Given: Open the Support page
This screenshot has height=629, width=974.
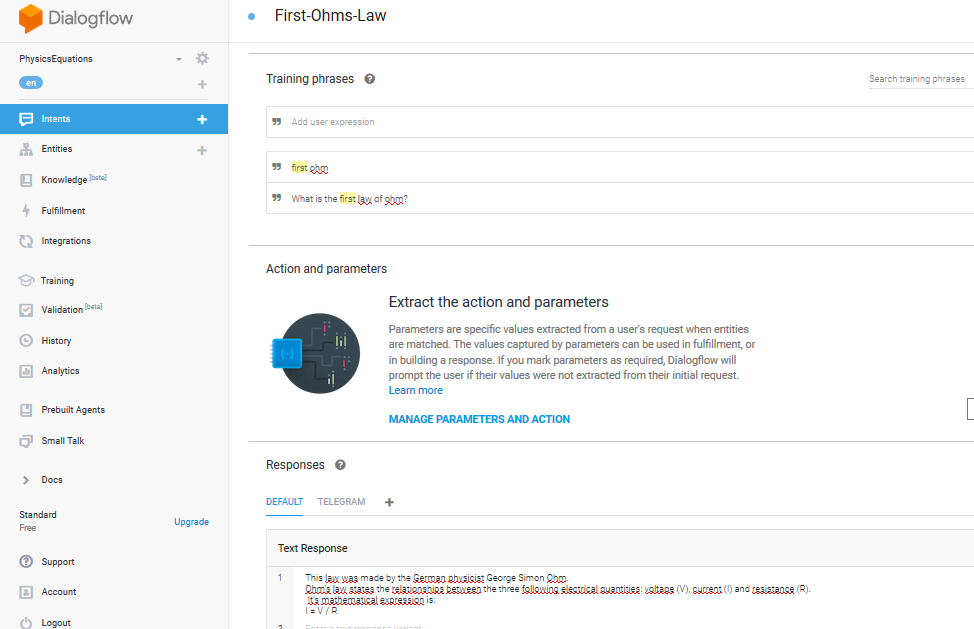Looking at the screenshot, I should point(58,562).
